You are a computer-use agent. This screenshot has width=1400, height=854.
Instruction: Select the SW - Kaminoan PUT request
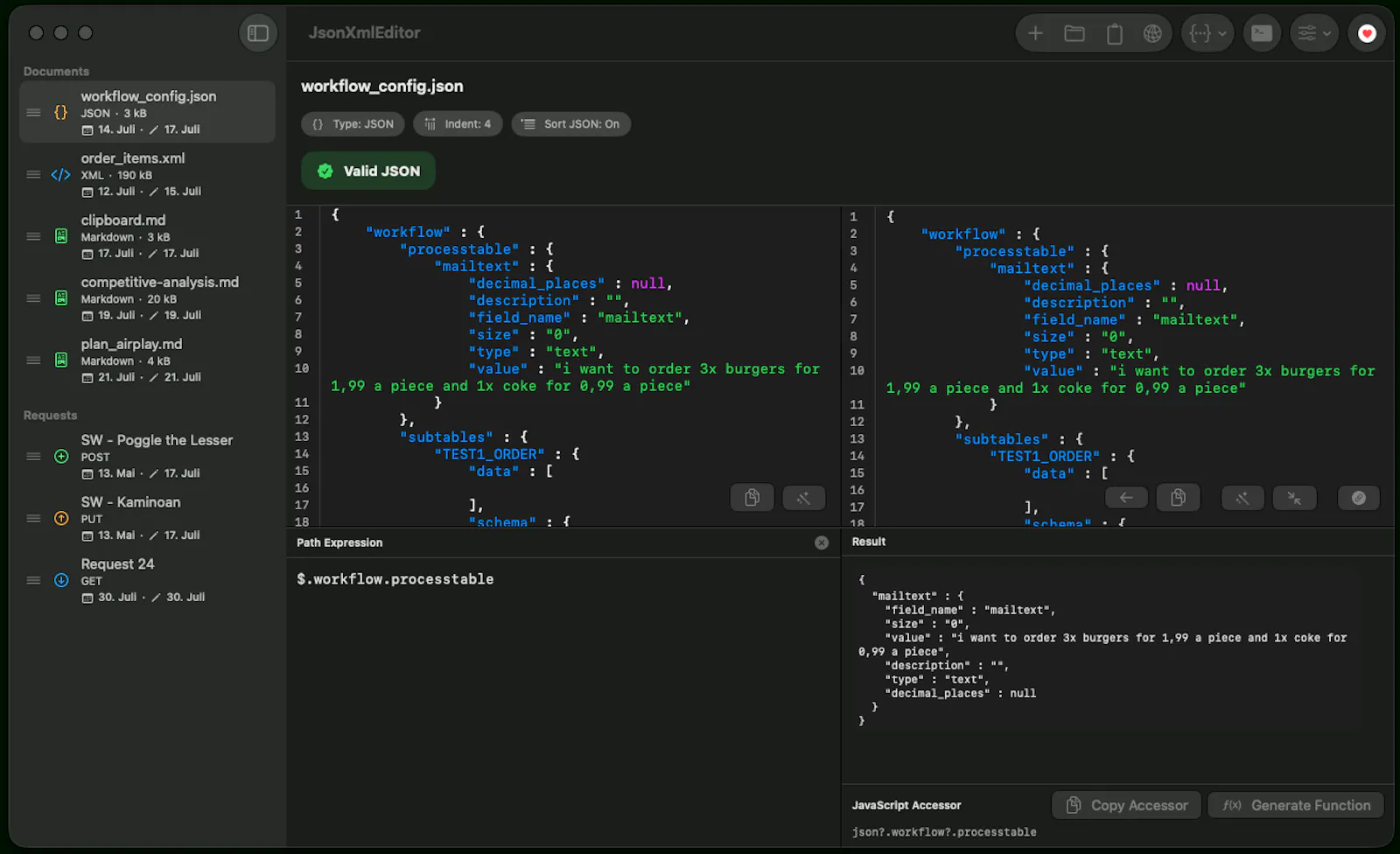tap(147, 518)
